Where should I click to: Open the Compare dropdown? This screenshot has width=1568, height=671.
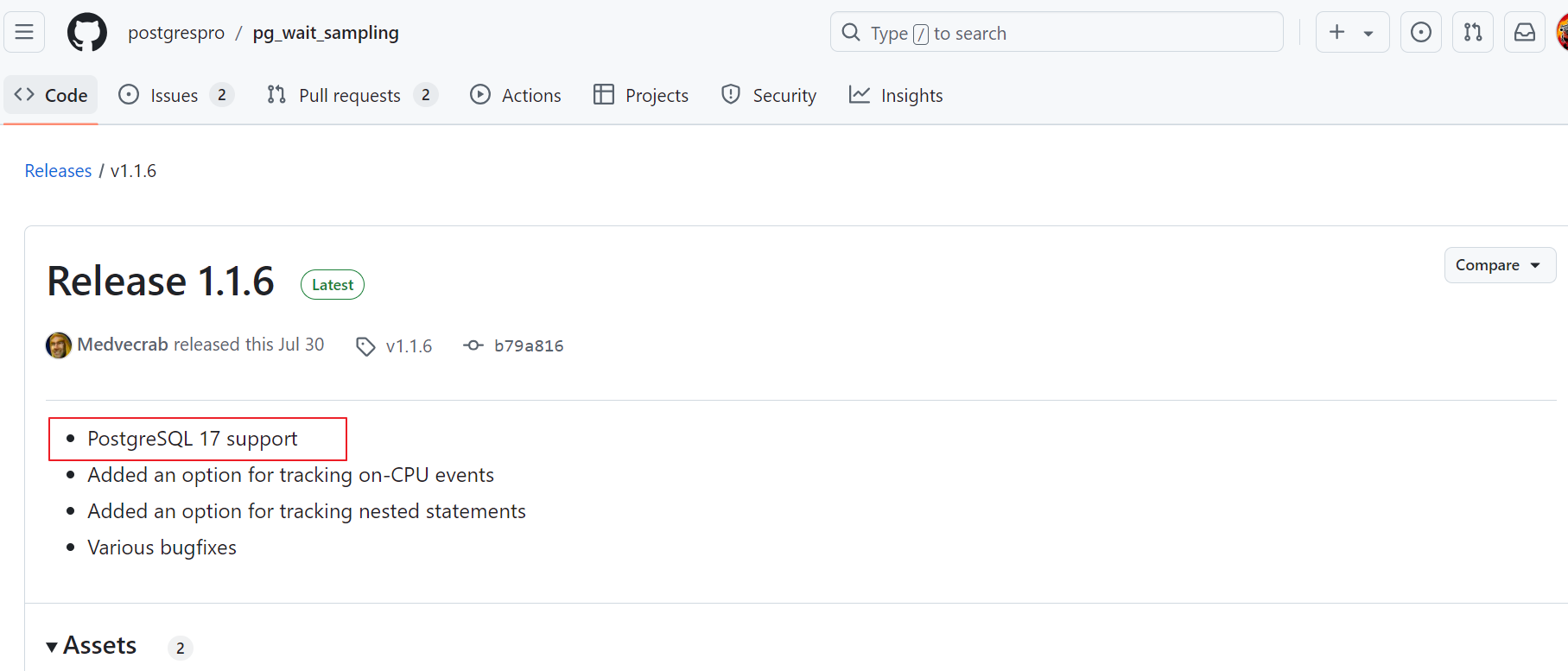tap(1499, 265)
